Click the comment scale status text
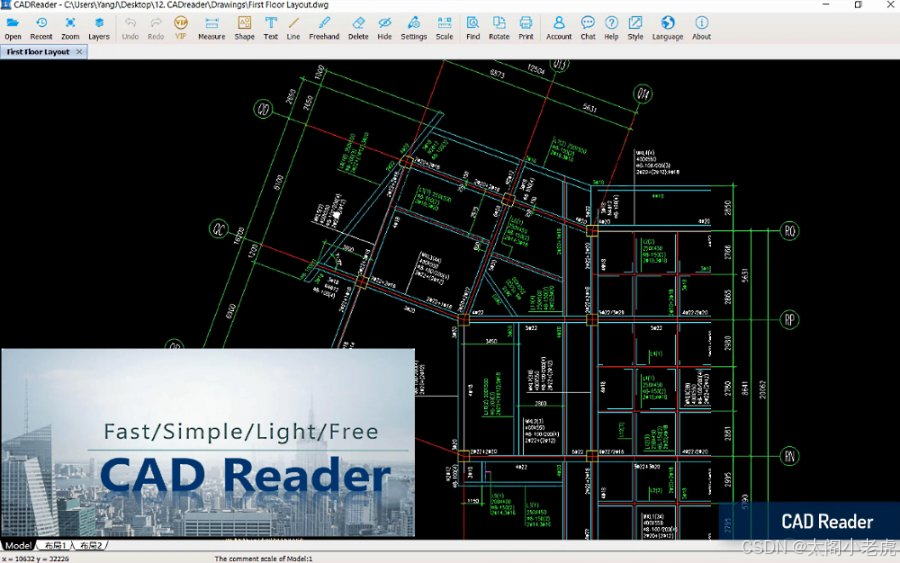This screenshot has width=900, height=563. (263, 558)
